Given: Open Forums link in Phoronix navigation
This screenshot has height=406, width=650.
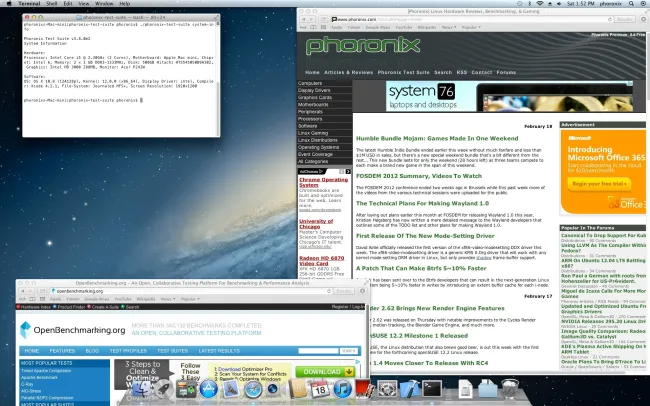Looking at the screenshot, I should click(506, 72).
